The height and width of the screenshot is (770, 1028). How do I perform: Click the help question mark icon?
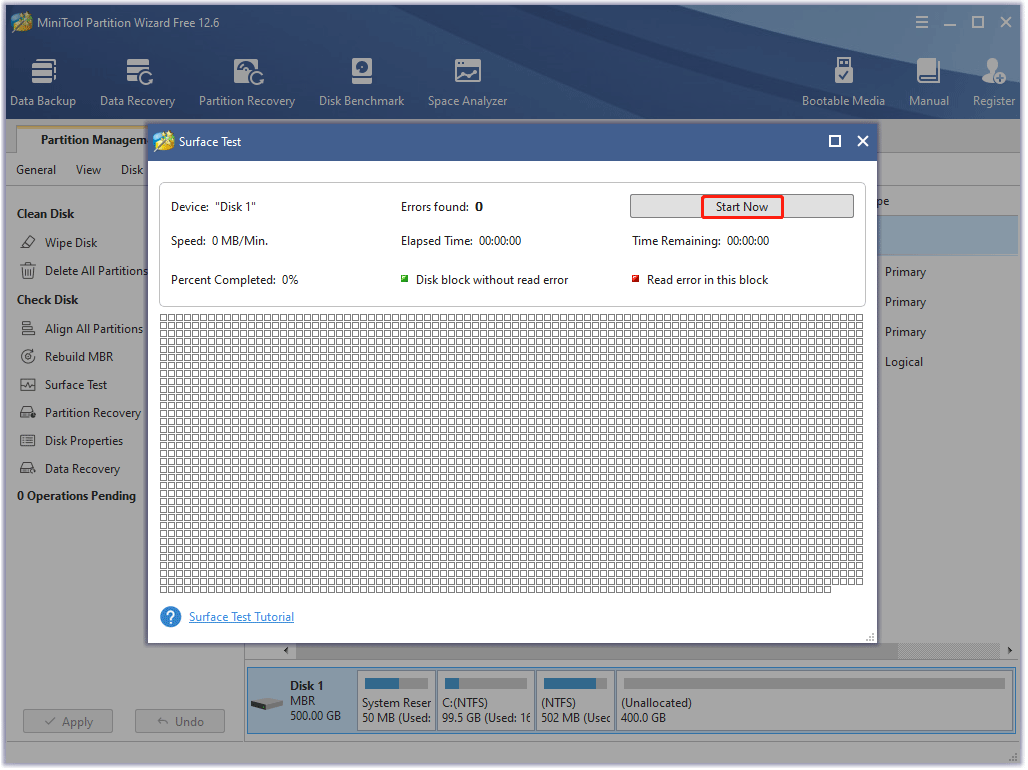point(170,617)
